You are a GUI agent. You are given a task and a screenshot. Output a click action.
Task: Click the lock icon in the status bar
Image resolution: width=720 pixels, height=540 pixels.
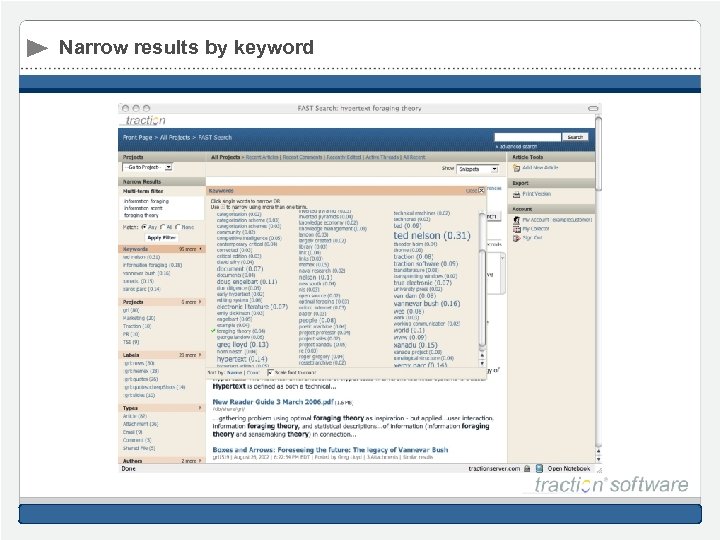tap(527, 469)
